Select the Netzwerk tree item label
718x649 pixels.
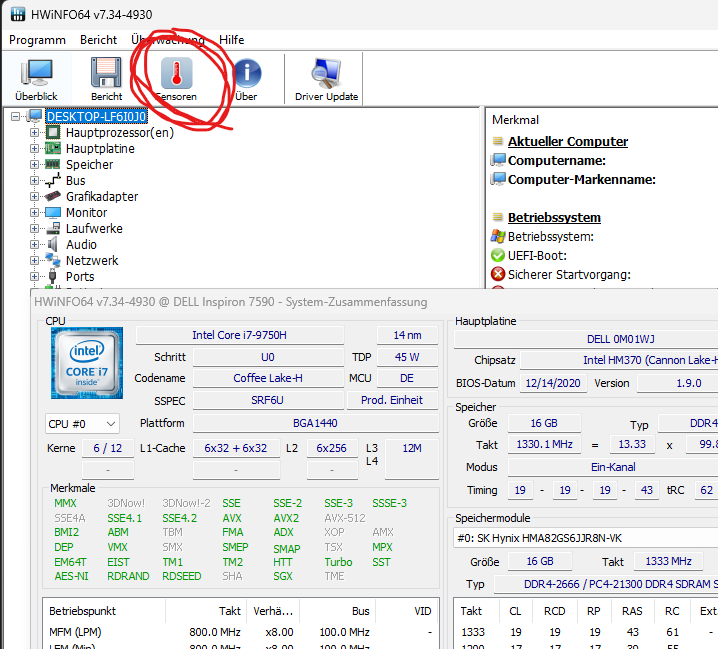(x=92, y=261)
